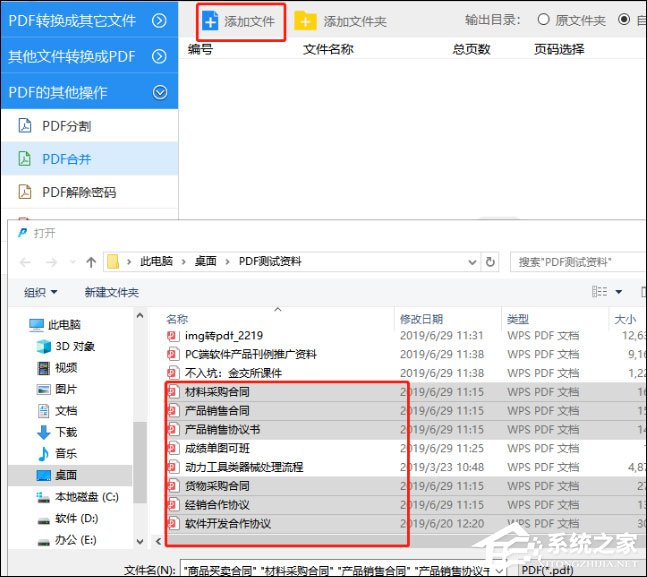Click the yellow Add Folder icon

(305, 21)
